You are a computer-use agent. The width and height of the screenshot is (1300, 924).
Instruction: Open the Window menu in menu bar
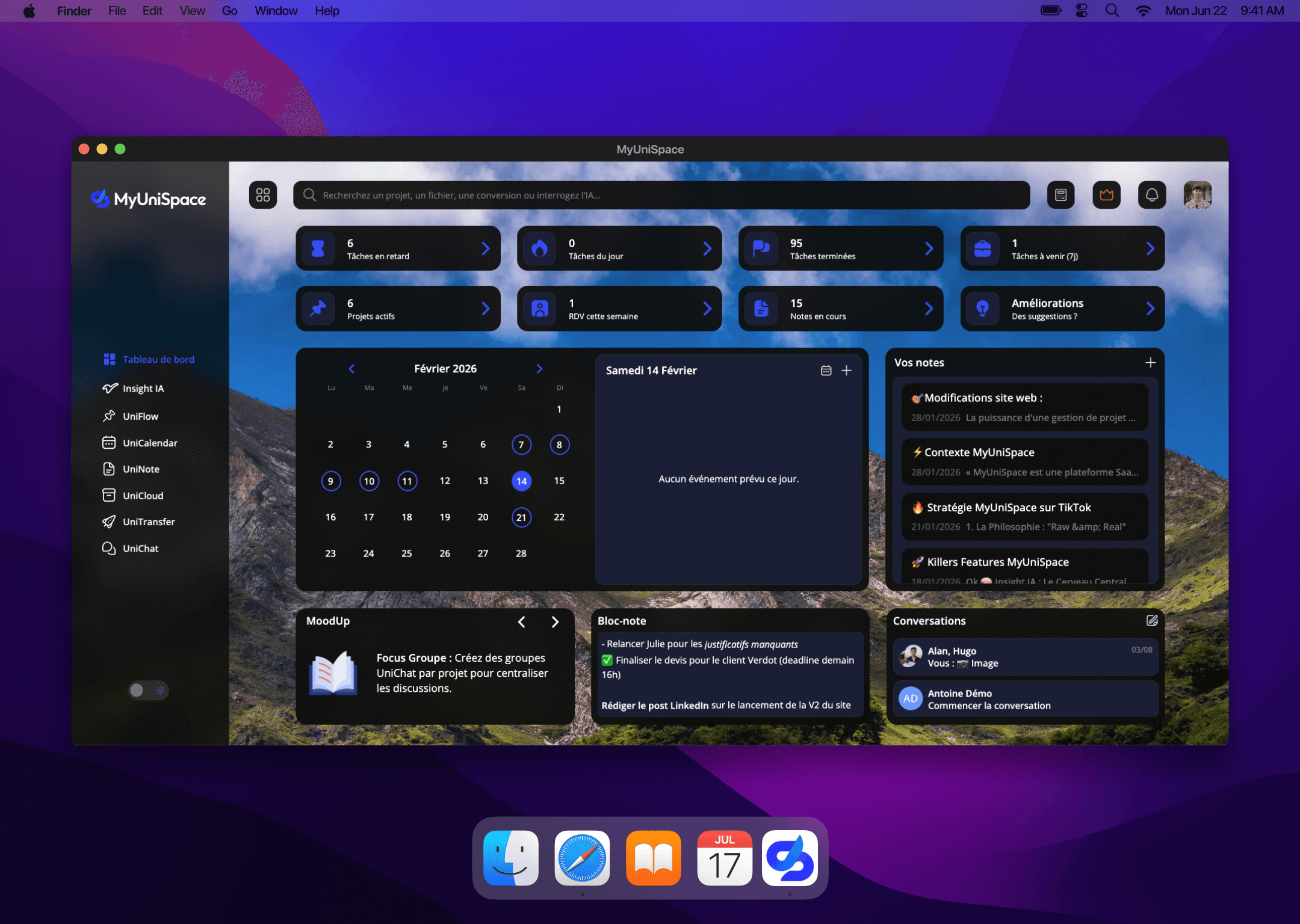tap(276, 11)
